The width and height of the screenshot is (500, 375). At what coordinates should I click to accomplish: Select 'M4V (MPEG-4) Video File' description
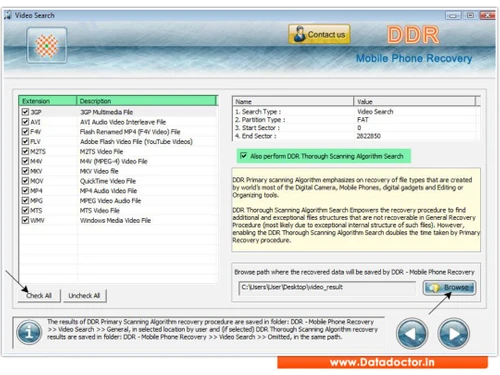tap(113, 161)
